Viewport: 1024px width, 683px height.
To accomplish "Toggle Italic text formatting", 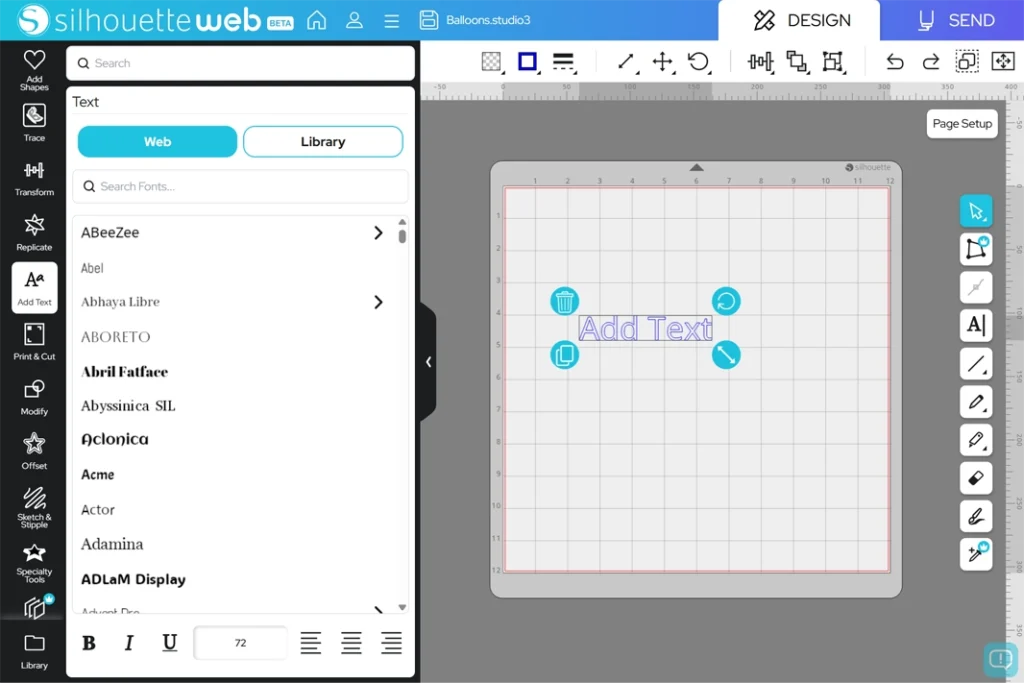I will coord(129,643).
